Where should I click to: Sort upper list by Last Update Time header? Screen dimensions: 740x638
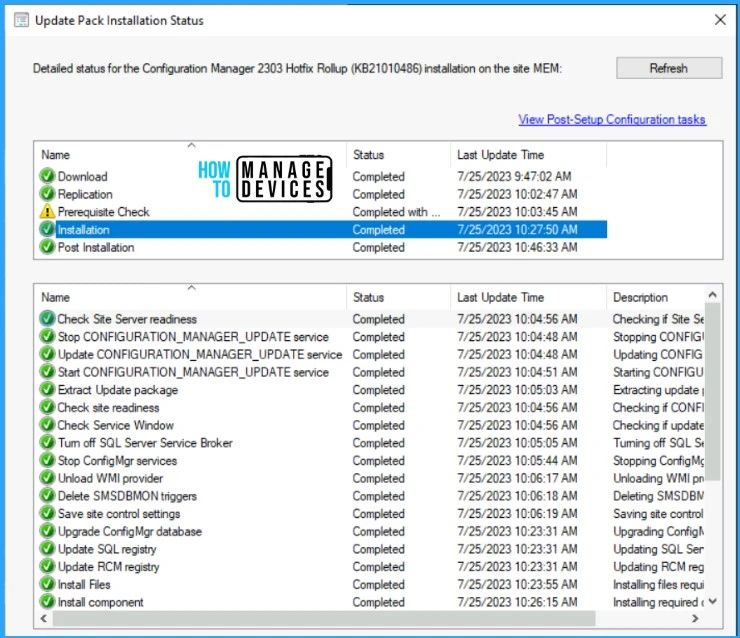pos(528,155)
